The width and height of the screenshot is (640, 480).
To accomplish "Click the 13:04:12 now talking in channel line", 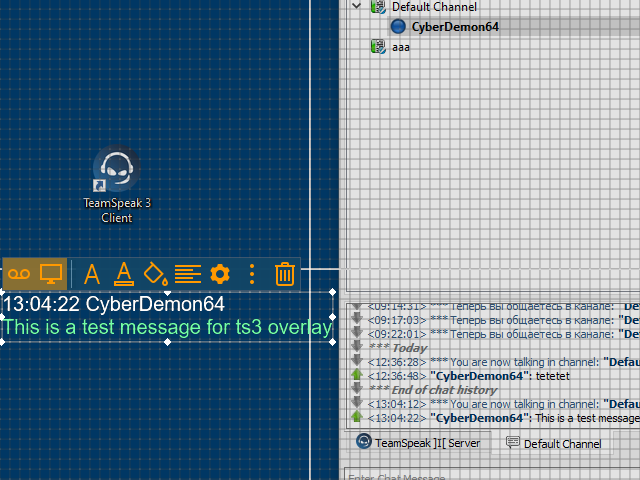I will 503,404.
